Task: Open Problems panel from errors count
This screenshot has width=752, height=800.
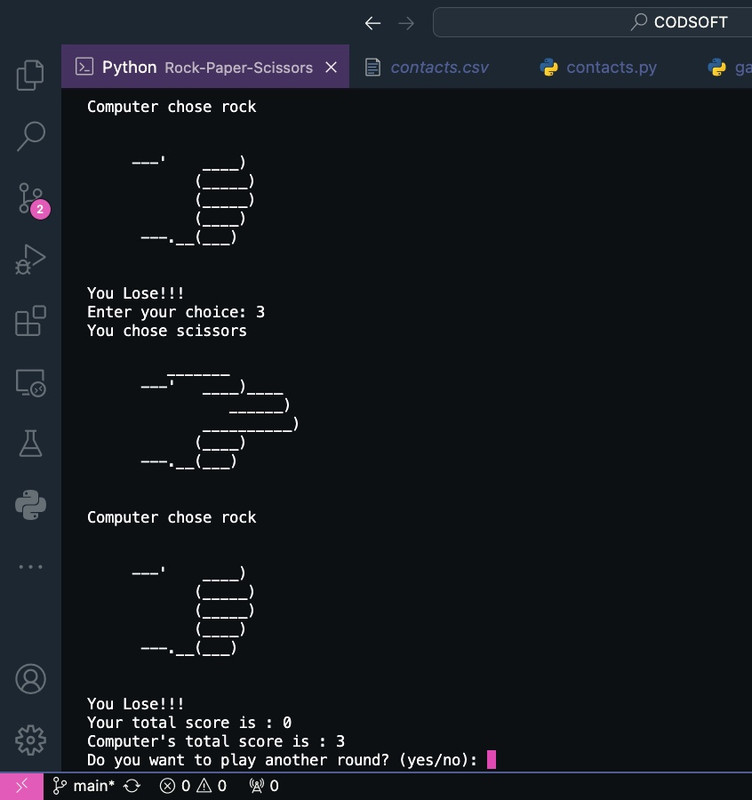Action: coord(175,786)
